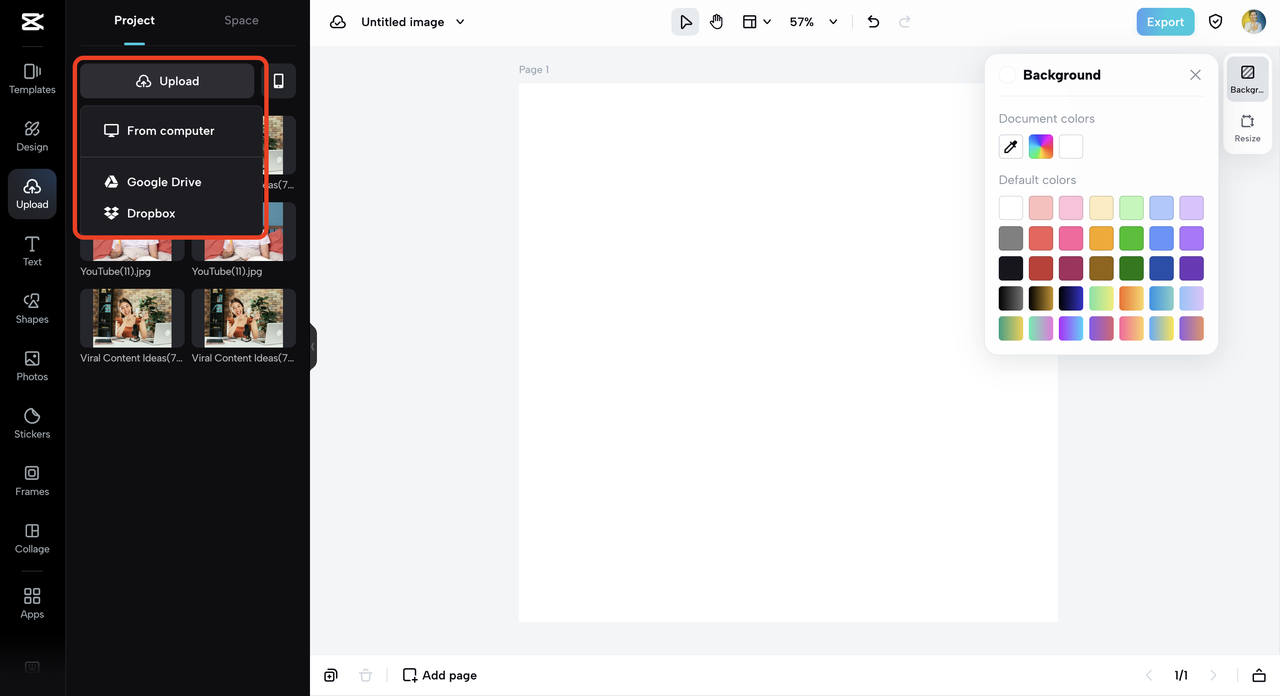The height and width of the screenshot is (696, 1280).
Task: Close the Background panel
Action: [1195, 75]
